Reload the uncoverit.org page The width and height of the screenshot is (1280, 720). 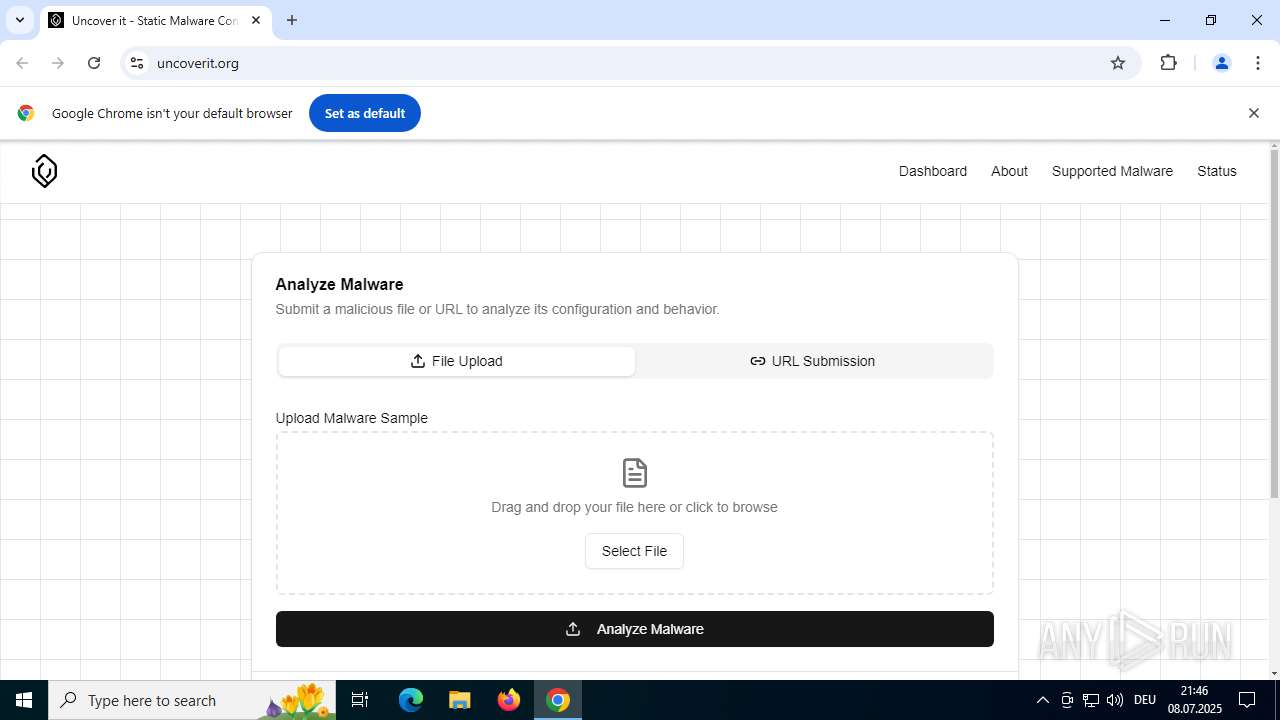coord(94,63)
